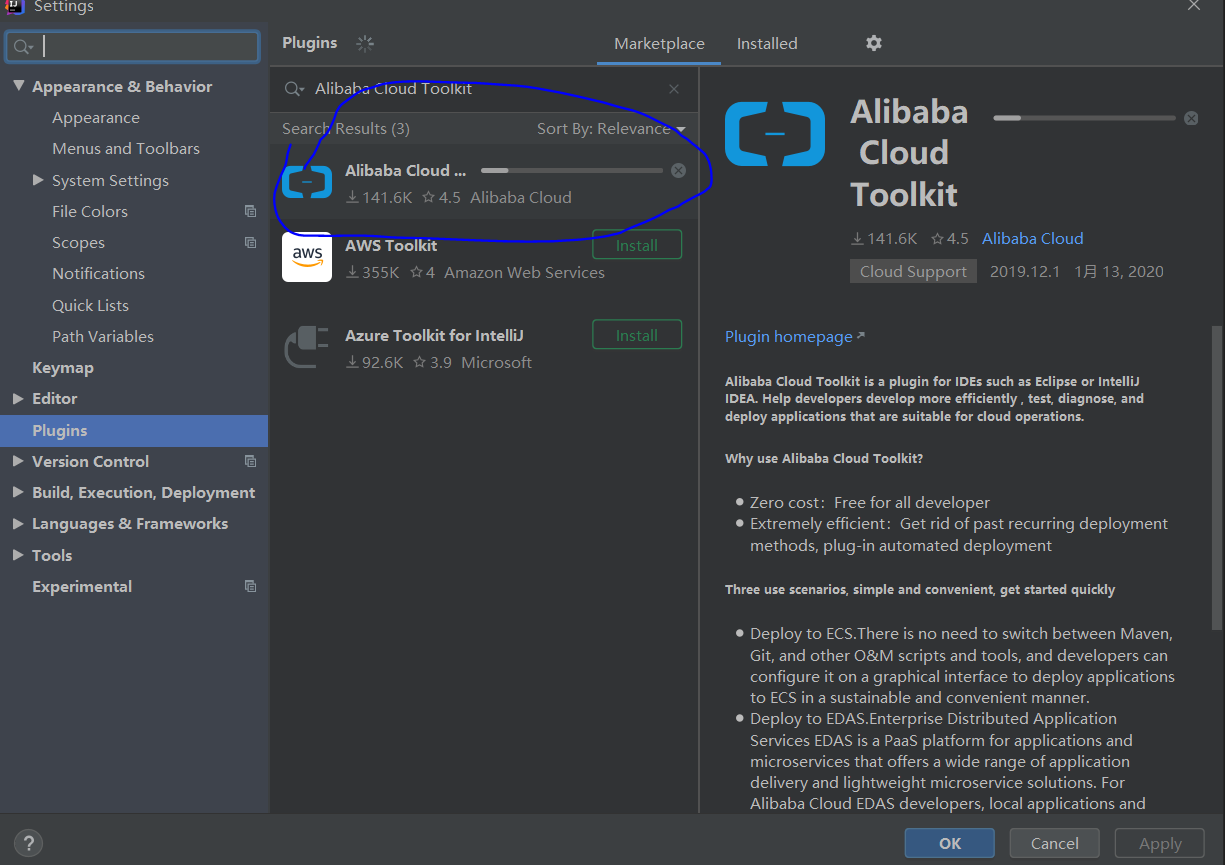Click Search Results (3) label
Screen dimensions: 1225x865
346,128
